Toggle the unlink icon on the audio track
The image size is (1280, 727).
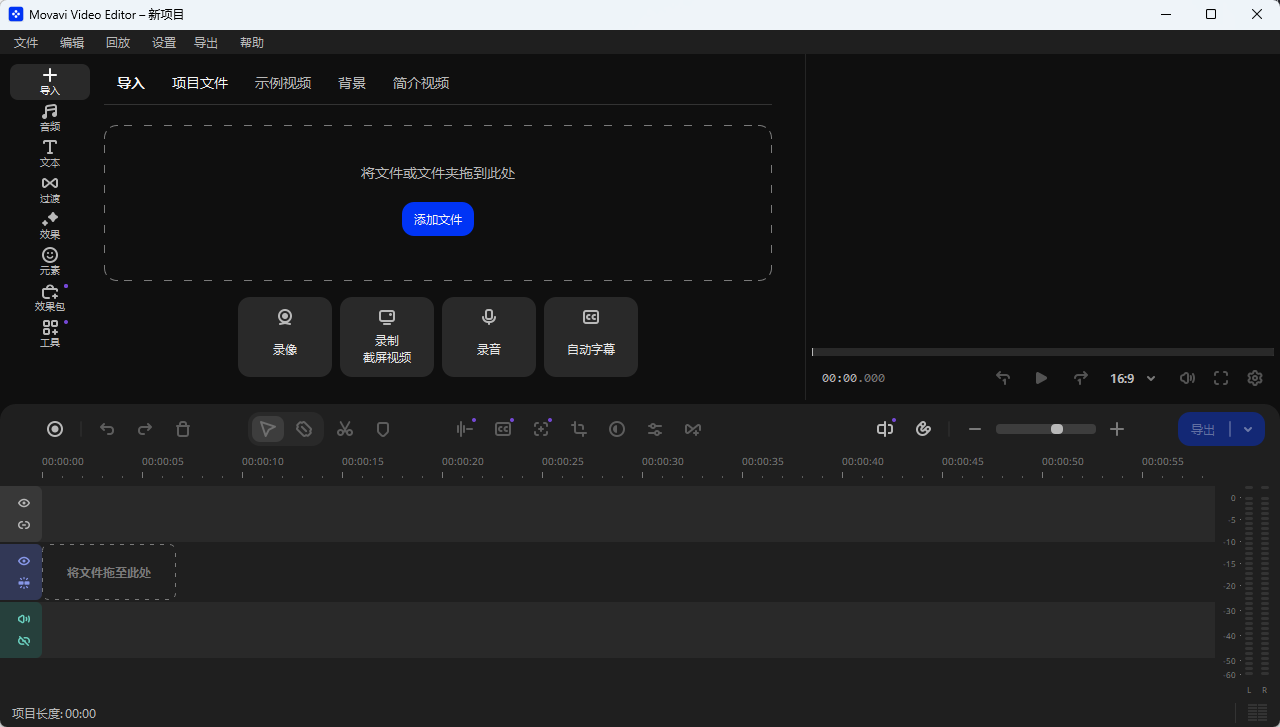24,641
